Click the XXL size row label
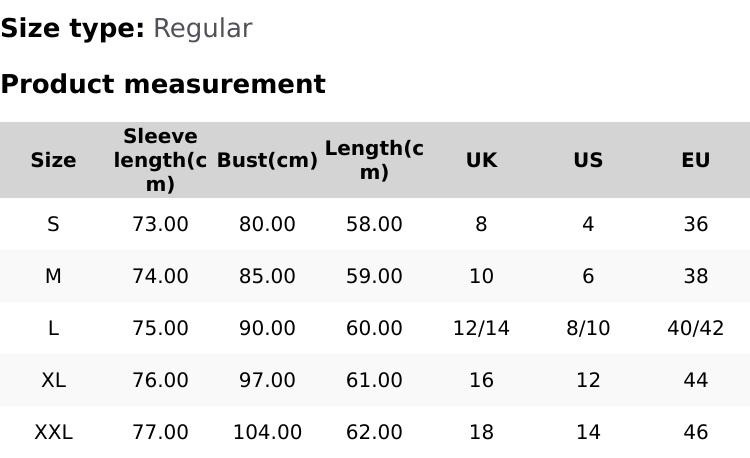 coord(53,432)
